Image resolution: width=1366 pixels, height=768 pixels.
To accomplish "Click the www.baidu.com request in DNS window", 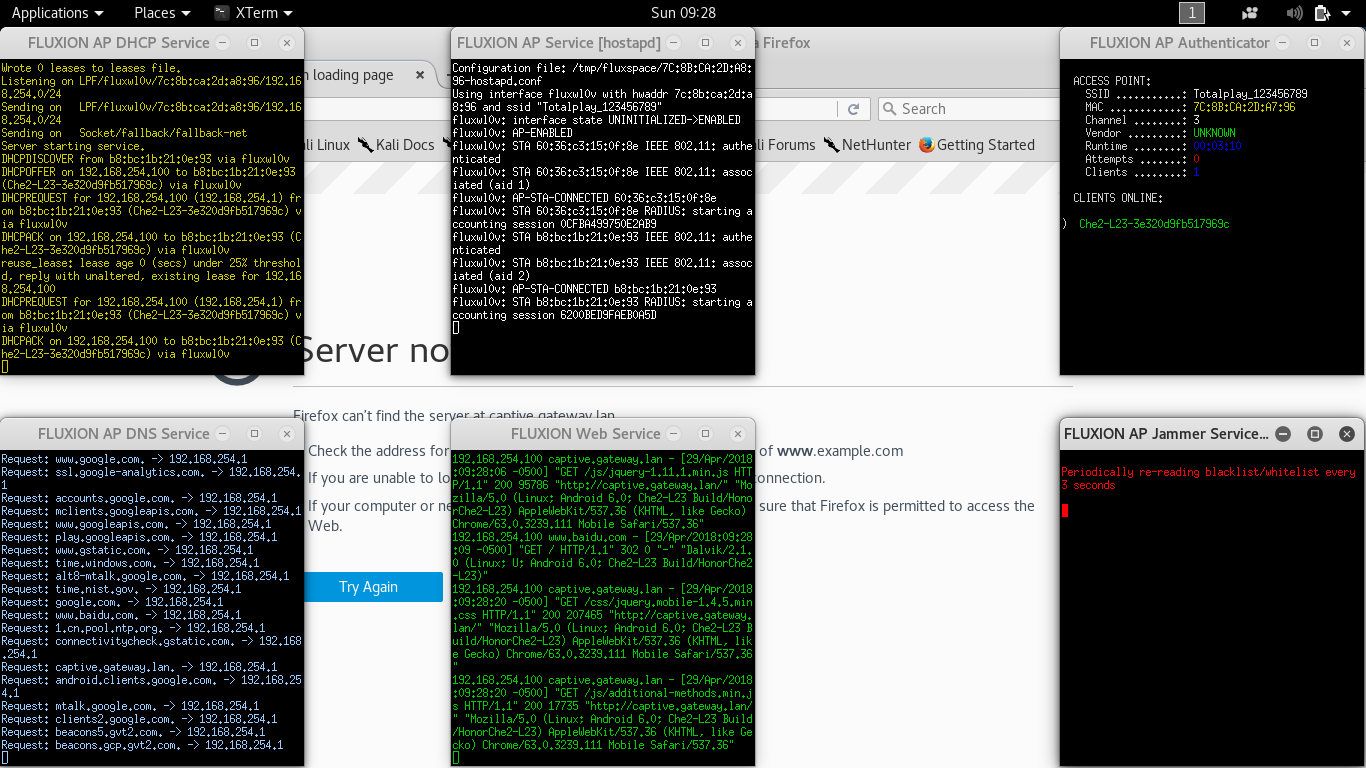I will tap(126, 615).
